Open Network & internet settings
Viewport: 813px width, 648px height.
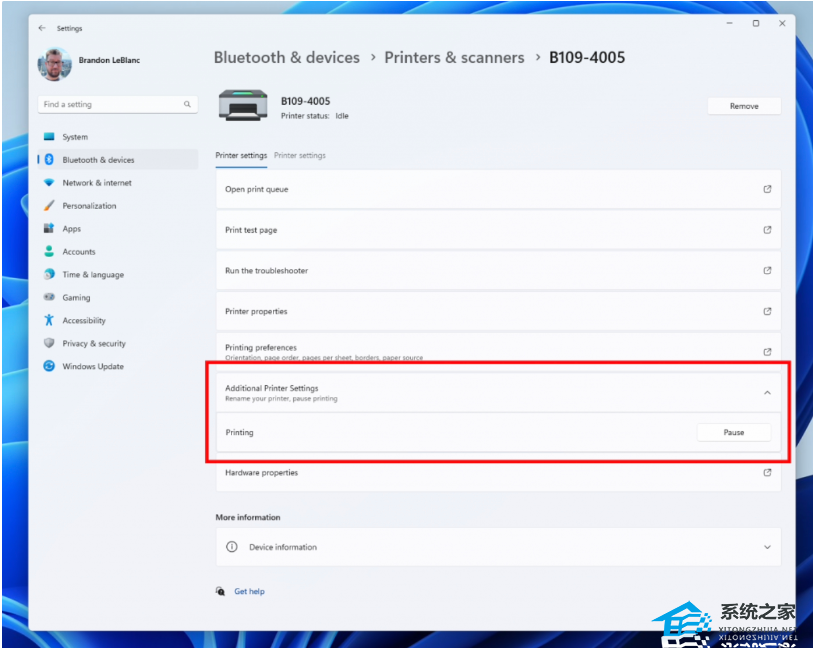tap(118, 182)
